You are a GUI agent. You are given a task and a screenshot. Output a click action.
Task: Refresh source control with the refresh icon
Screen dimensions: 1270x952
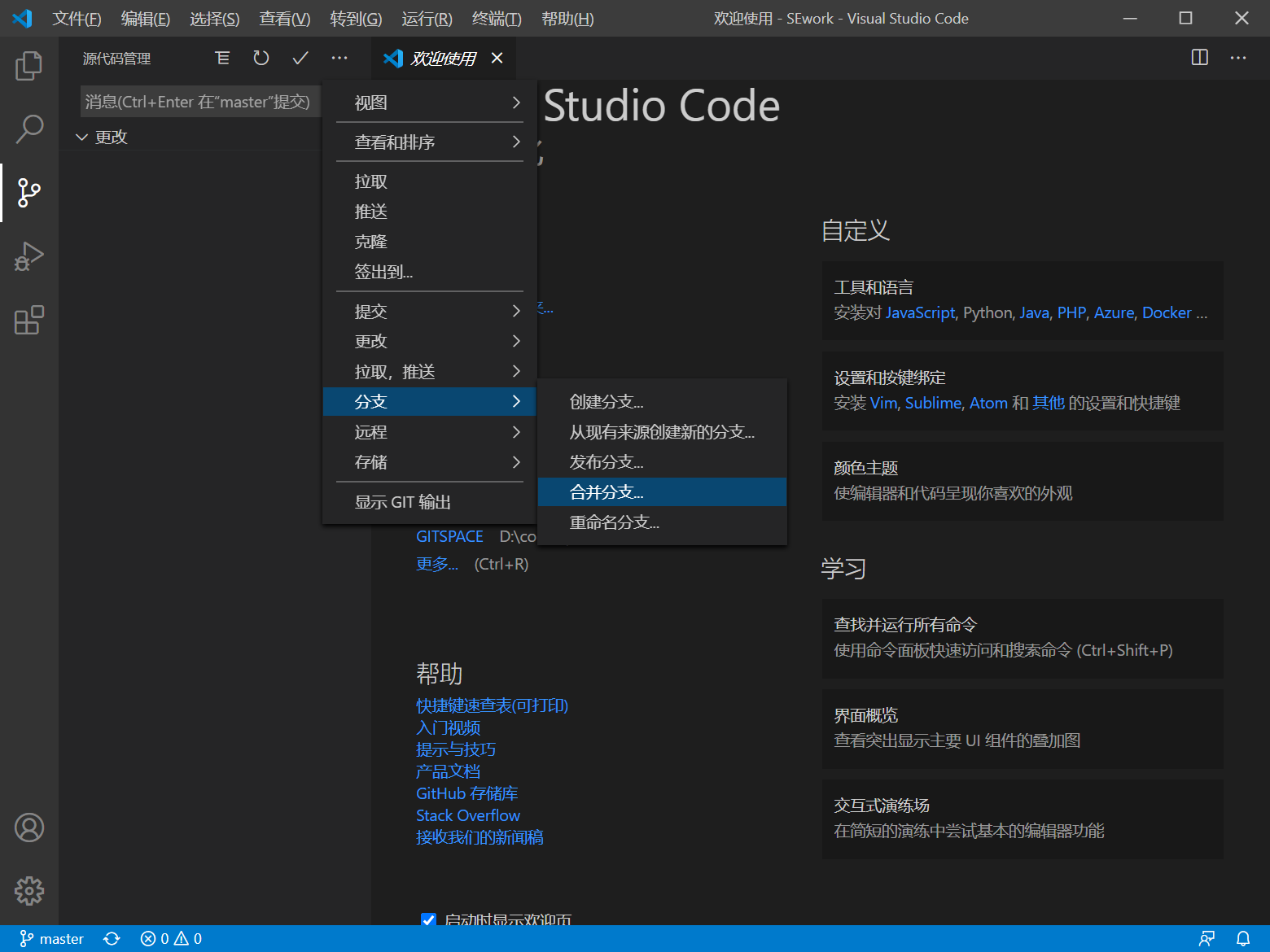[x=261, y=58]
